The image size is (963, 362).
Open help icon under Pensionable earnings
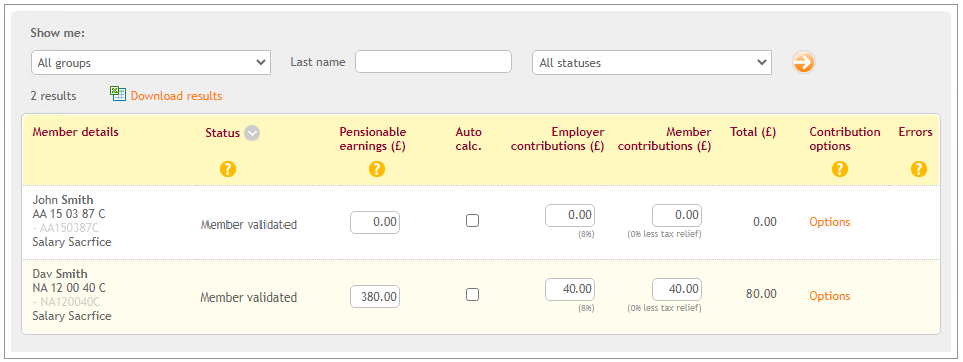click(377, 169)
